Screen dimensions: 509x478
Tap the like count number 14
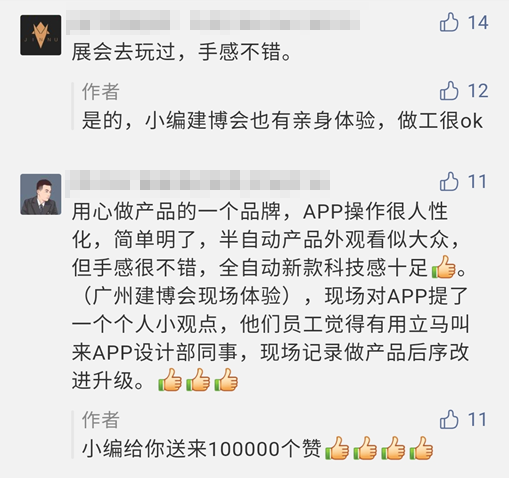click(478, 23)
